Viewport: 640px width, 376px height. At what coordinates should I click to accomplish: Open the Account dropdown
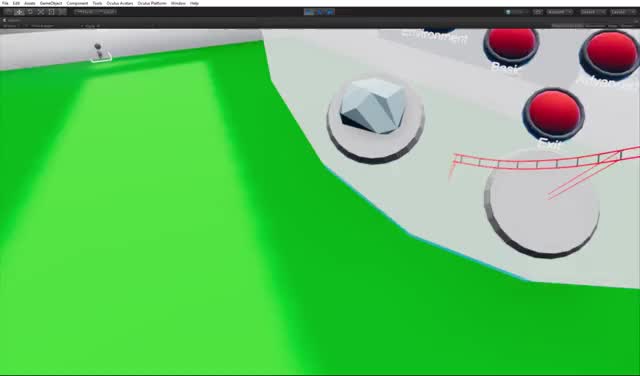tap(560, 12)
